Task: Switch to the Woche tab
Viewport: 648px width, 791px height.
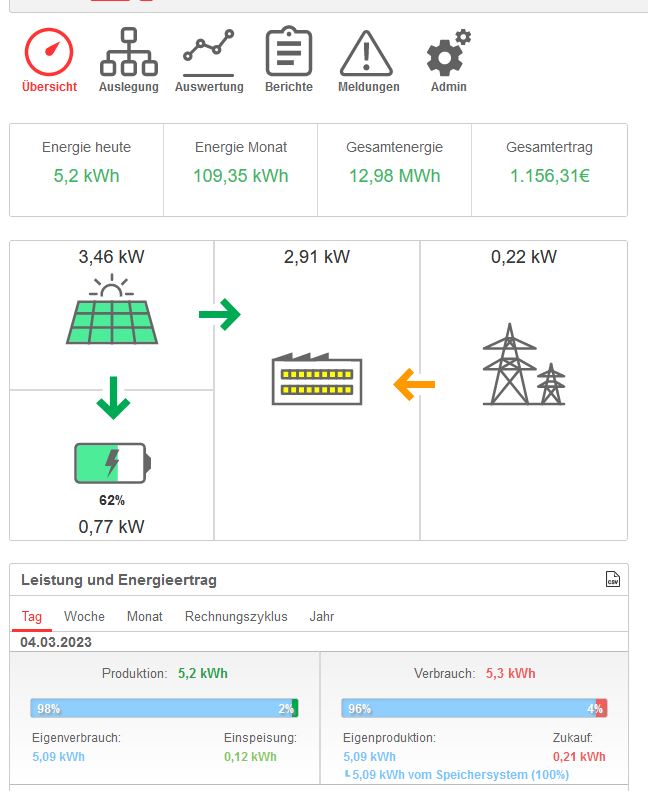Action: tap(84, 616)
